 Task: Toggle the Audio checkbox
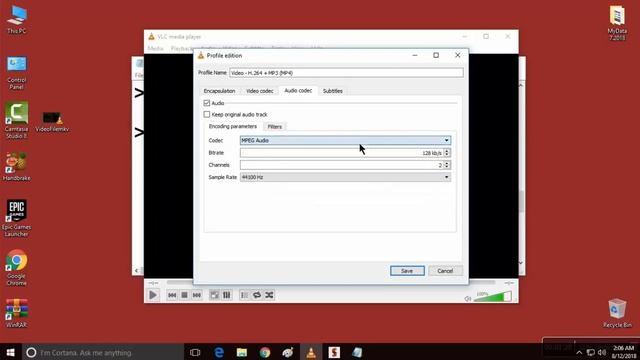coord(207,103)
